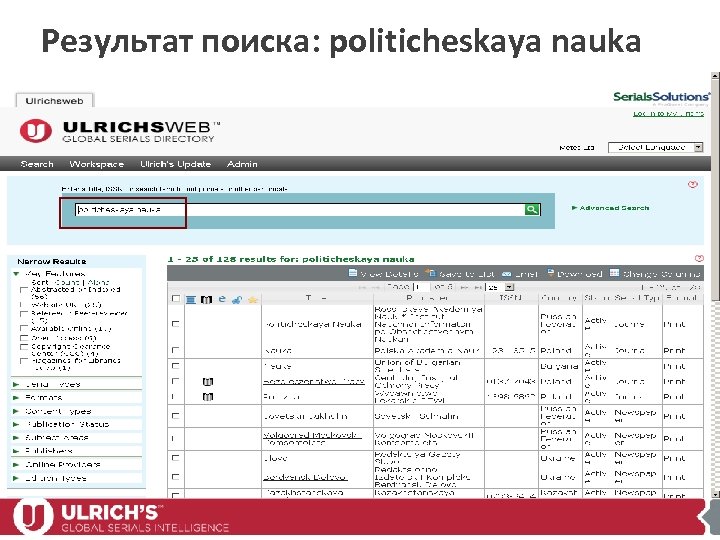This screenshot has width=720, height=540.
Task: Click the Save to List icon
Action: coord(430,273)
